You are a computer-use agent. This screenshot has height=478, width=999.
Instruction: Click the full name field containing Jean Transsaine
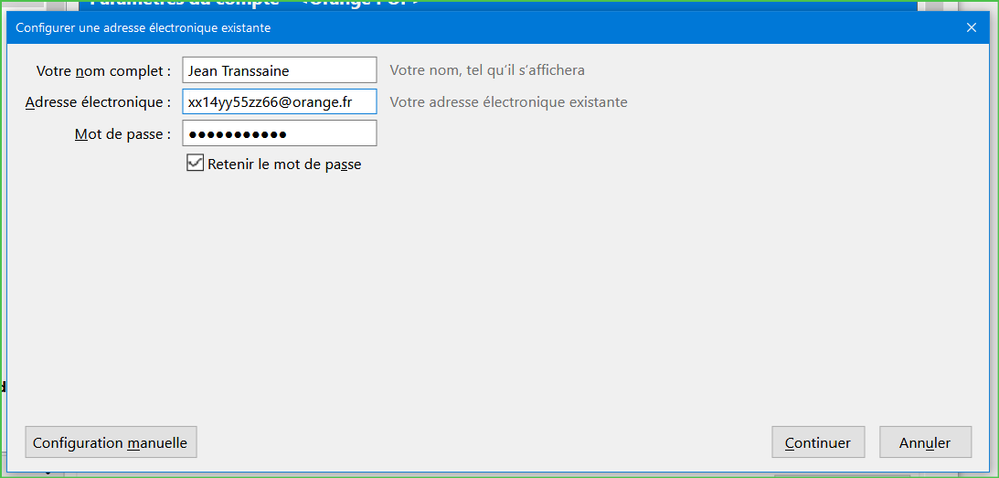pos(279,70)
